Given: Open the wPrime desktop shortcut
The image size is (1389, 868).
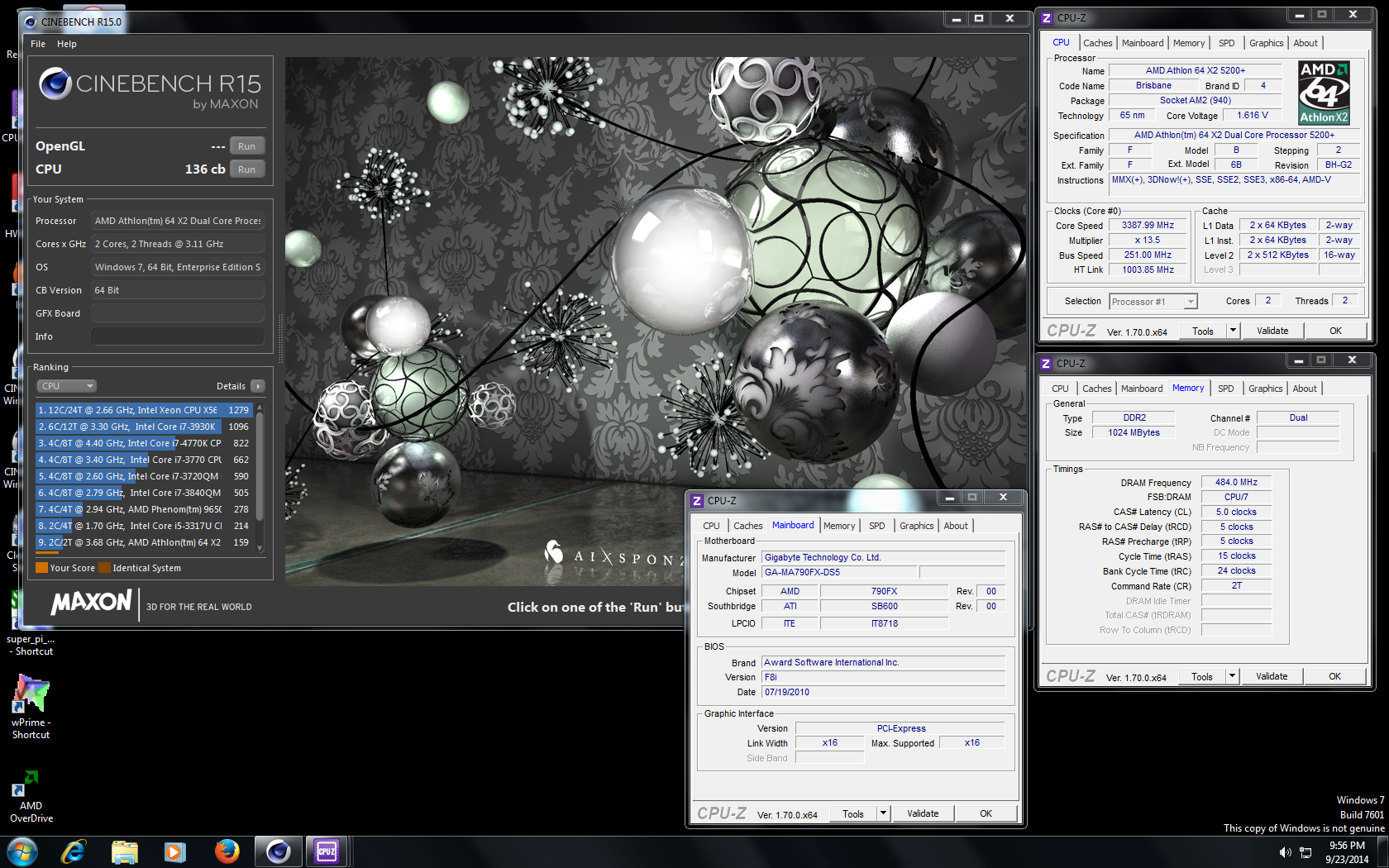Looking at the screenshot, I should coord(31,705).
